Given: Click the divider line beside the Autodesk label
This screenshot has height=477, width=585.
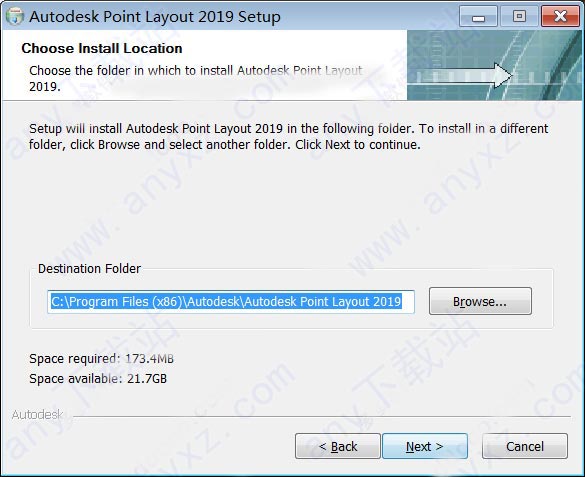Looking at the screenshot, I should coord(322,416).
